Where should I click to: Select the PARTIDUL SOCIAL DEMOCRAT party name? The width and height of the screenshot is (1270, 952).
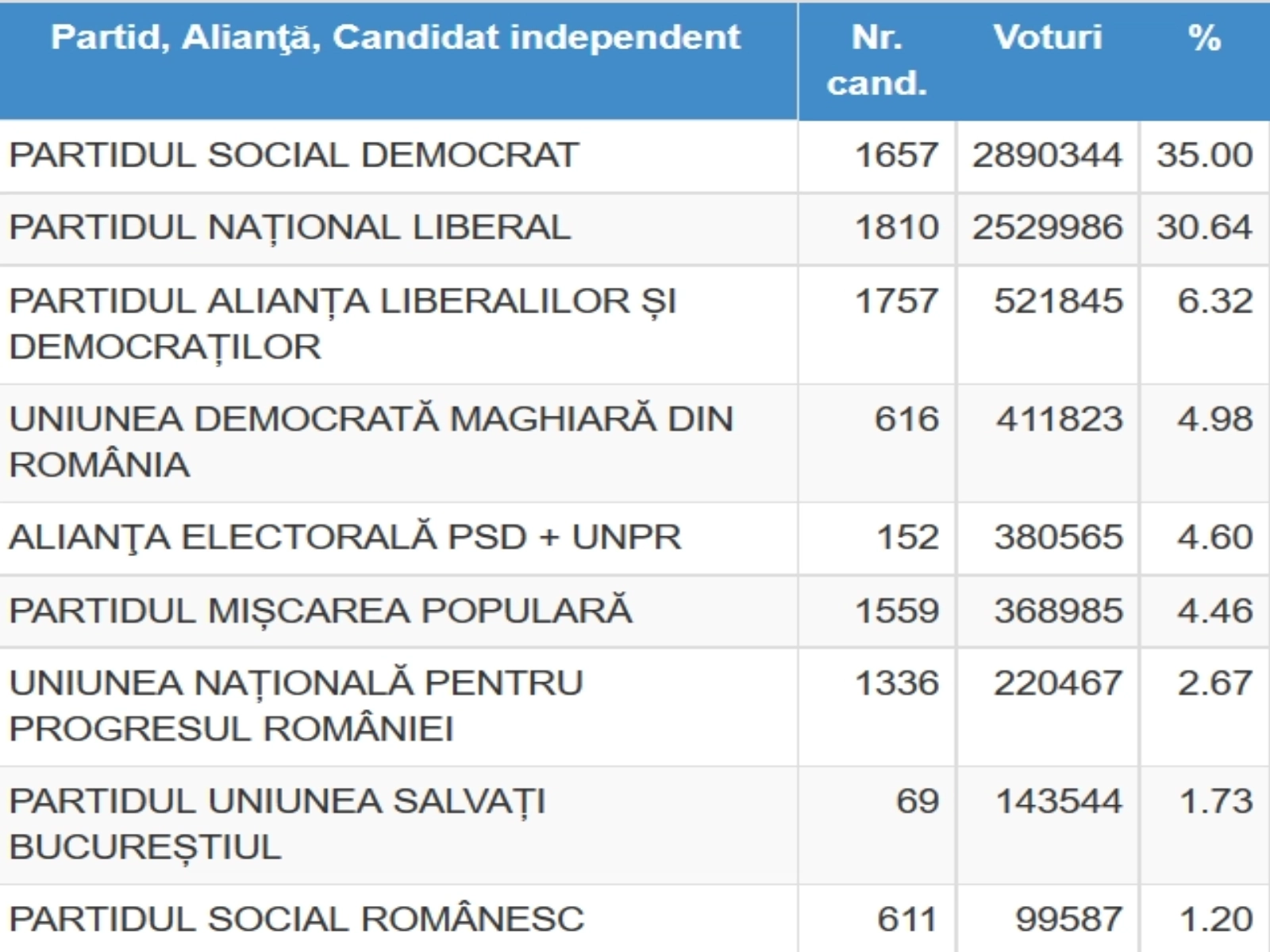294,155
